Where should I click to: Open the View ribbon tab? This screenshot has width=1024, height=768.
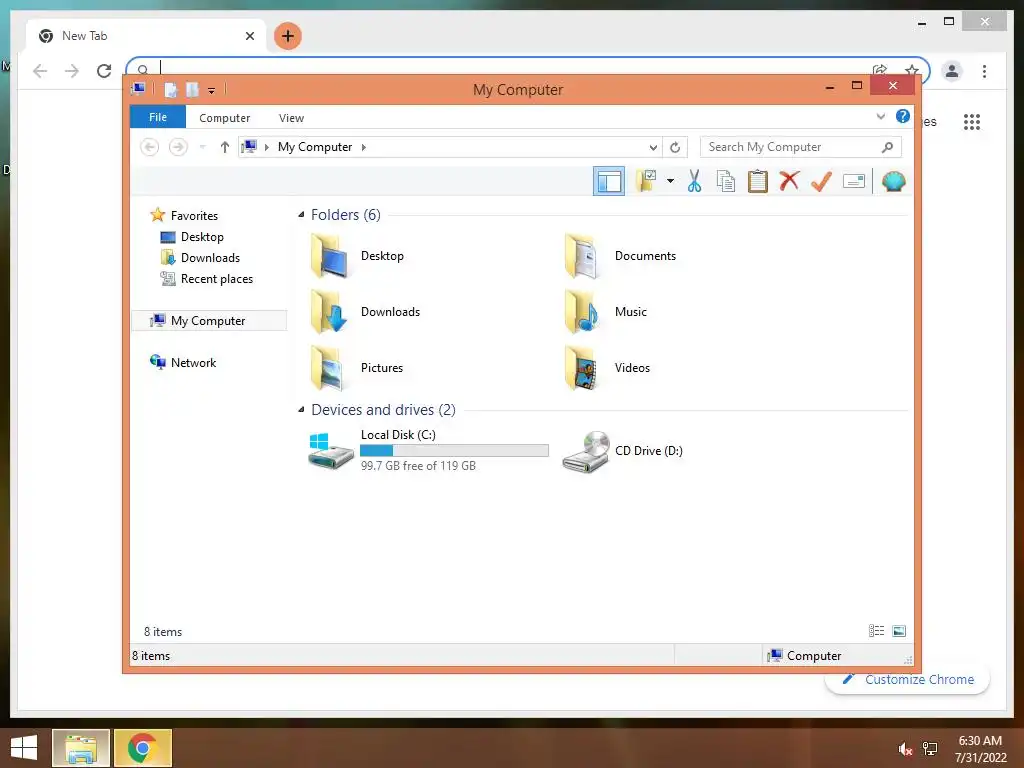point(291,118)
